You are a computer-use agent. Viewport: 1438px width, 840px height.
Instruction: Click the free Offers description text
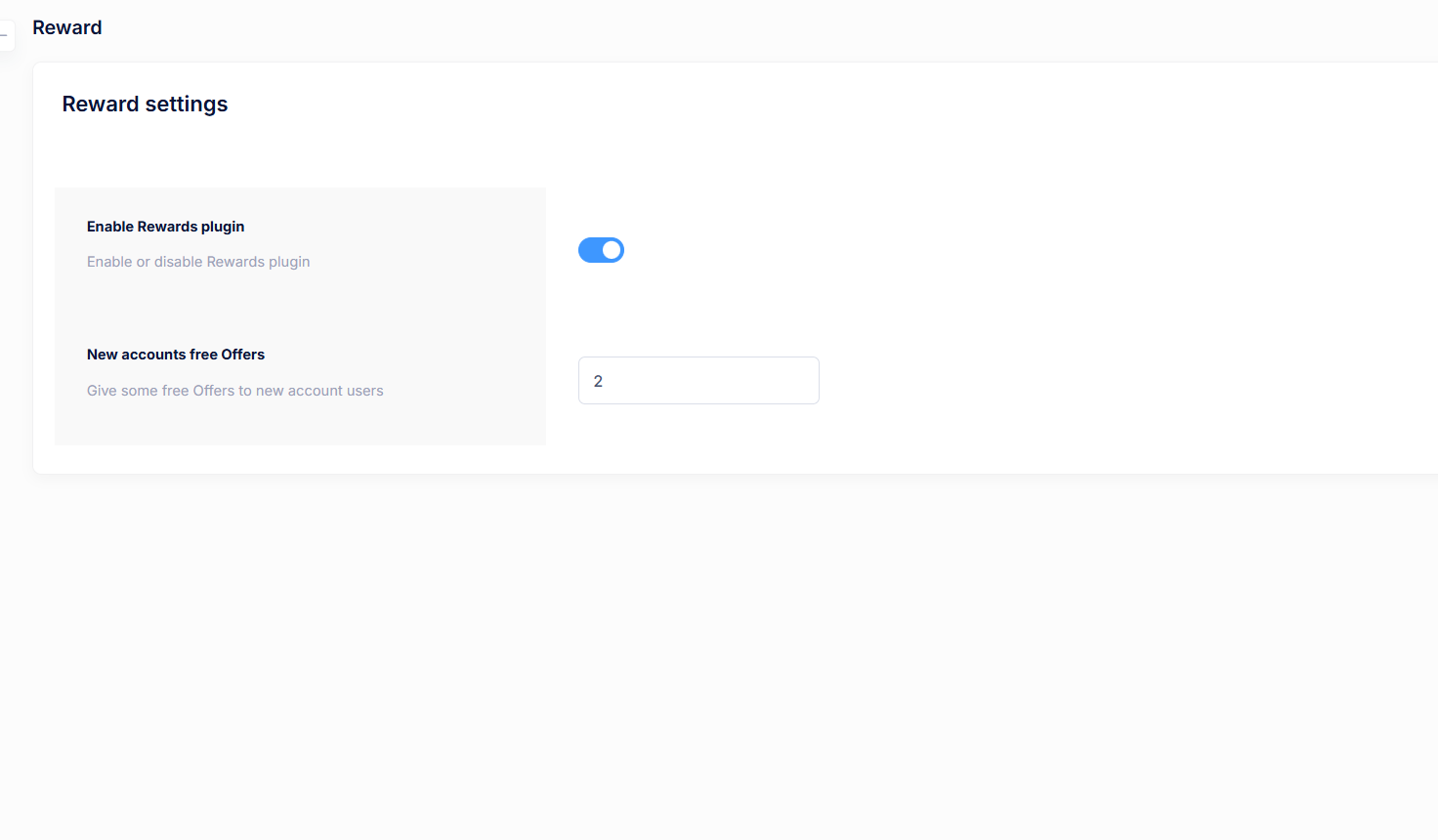coord(234,390)
